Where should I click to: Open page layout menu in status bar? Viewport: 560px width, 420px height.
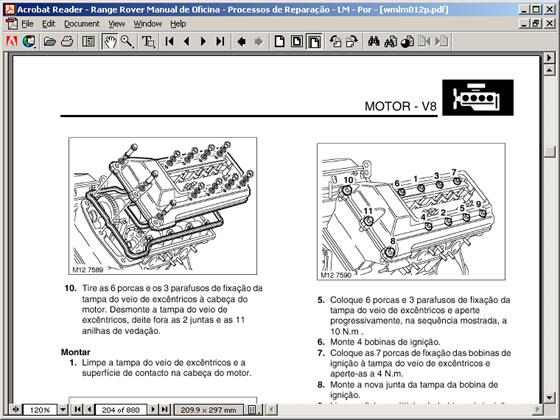pyautogui.click(x=252, y=409)
